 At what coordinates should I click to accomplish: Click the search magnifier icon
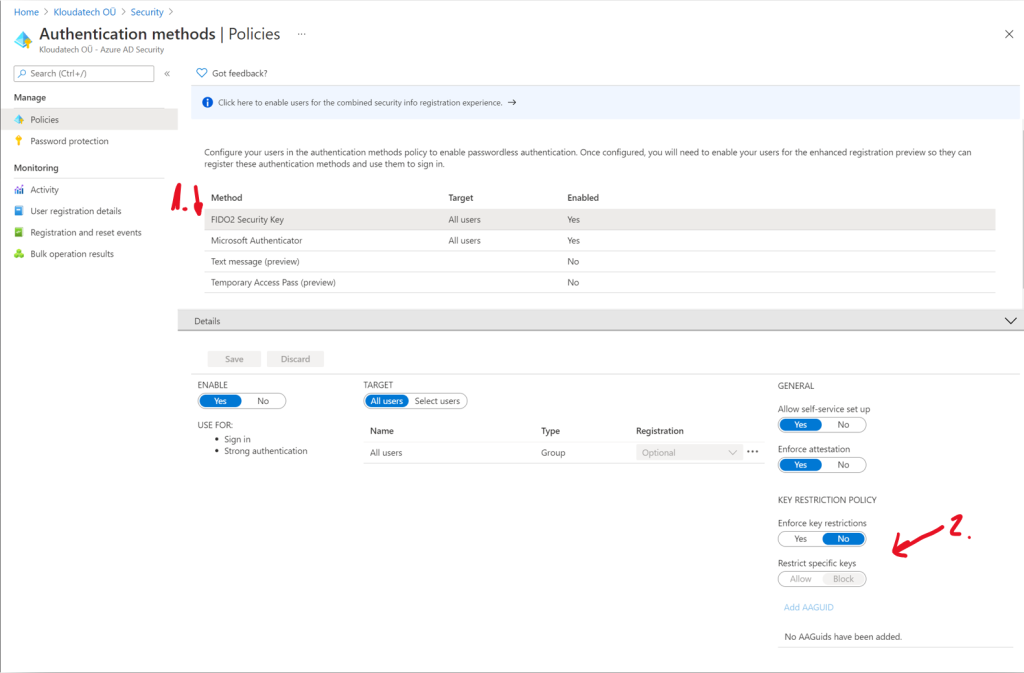point(22,73)
